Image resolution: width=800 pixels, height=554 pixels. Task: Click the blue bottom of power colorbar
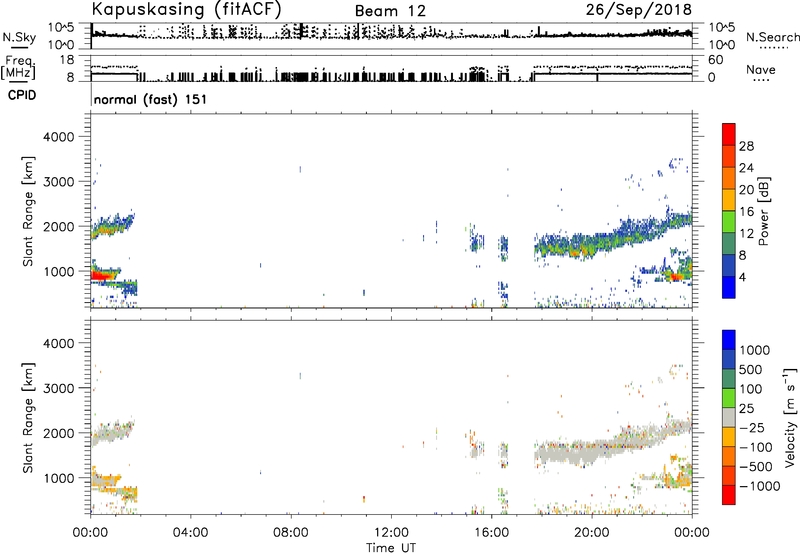point(729,287)
